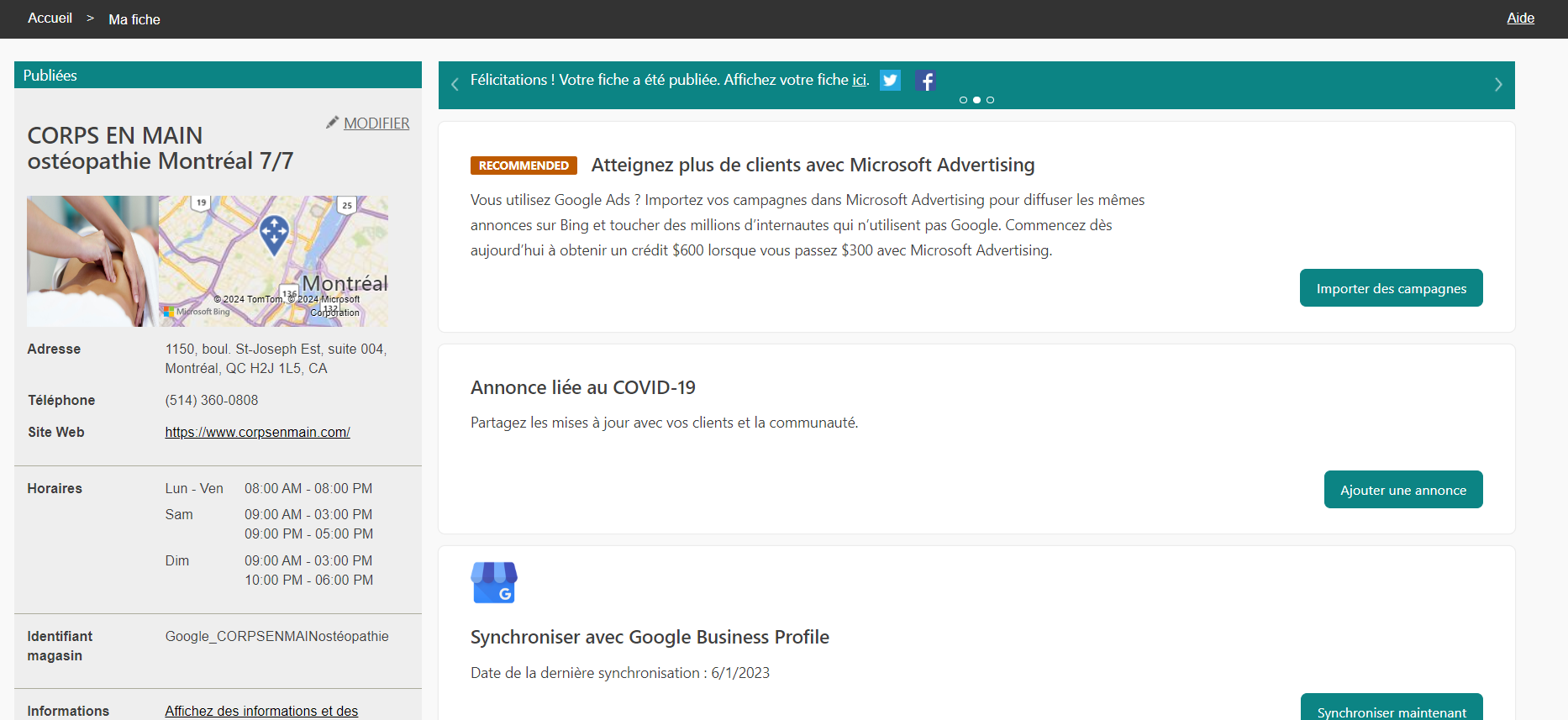This screenshot has height=720, width=1568.
Task: Open the Montréal map thumbnail
Action: point(273,261)
